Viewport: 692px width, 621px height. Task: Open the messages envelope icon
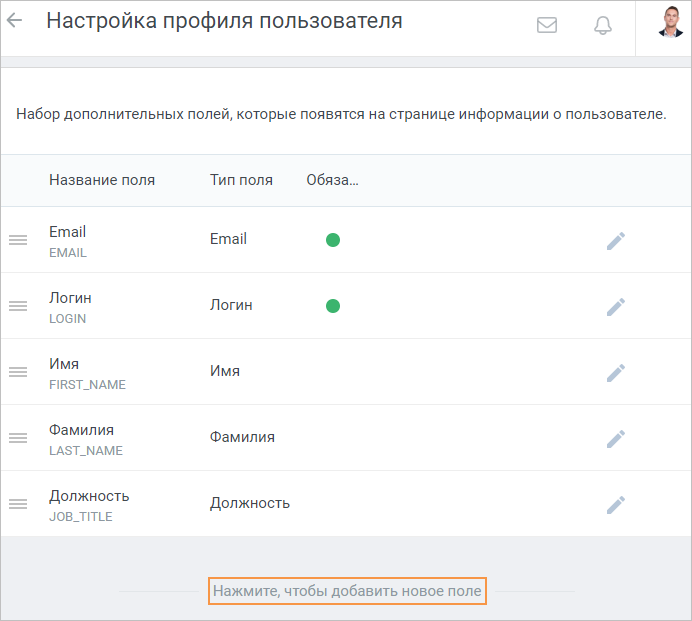click(546, 25)
